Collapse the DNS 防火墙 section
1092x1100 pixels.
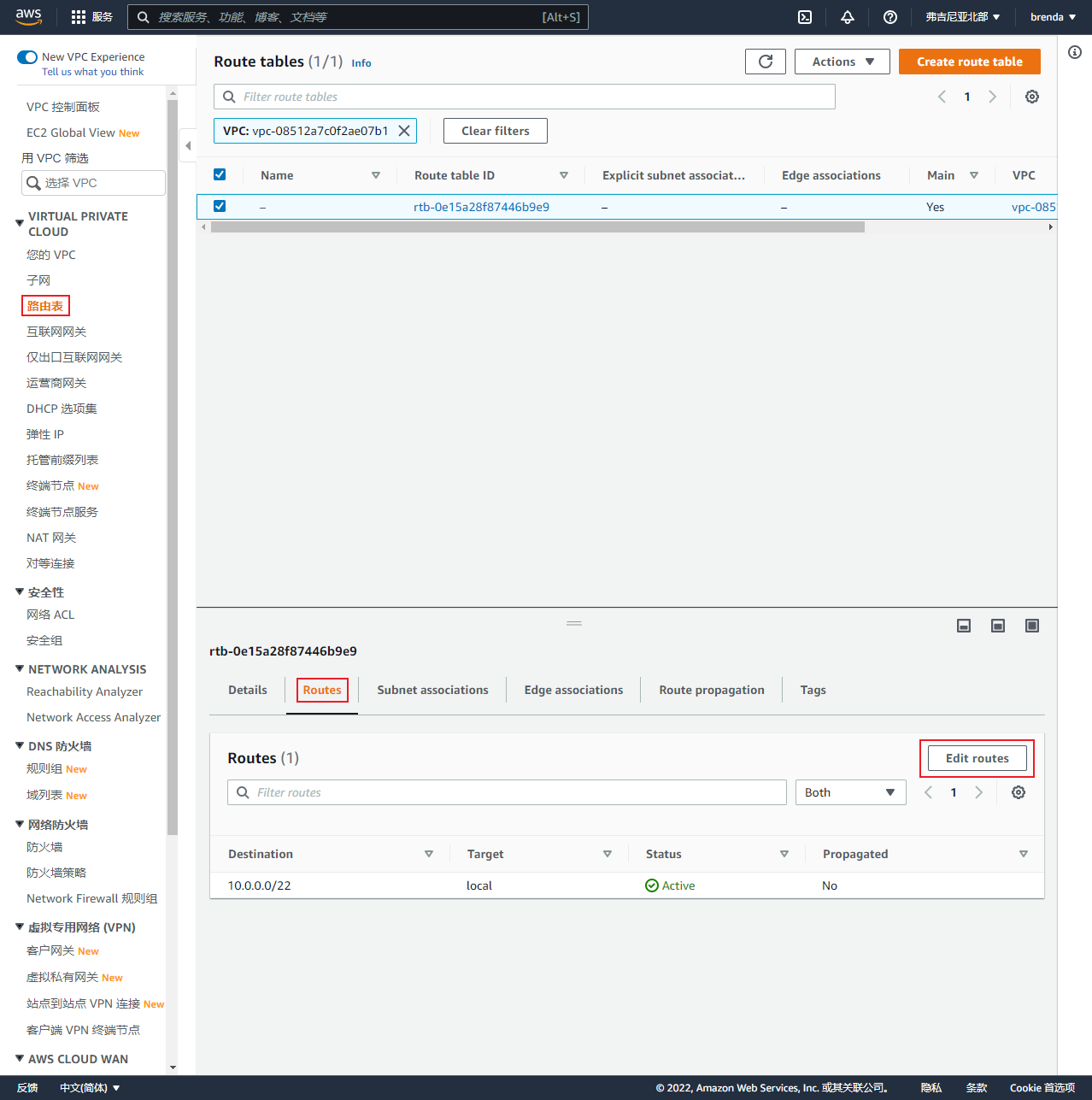[20, 745]
